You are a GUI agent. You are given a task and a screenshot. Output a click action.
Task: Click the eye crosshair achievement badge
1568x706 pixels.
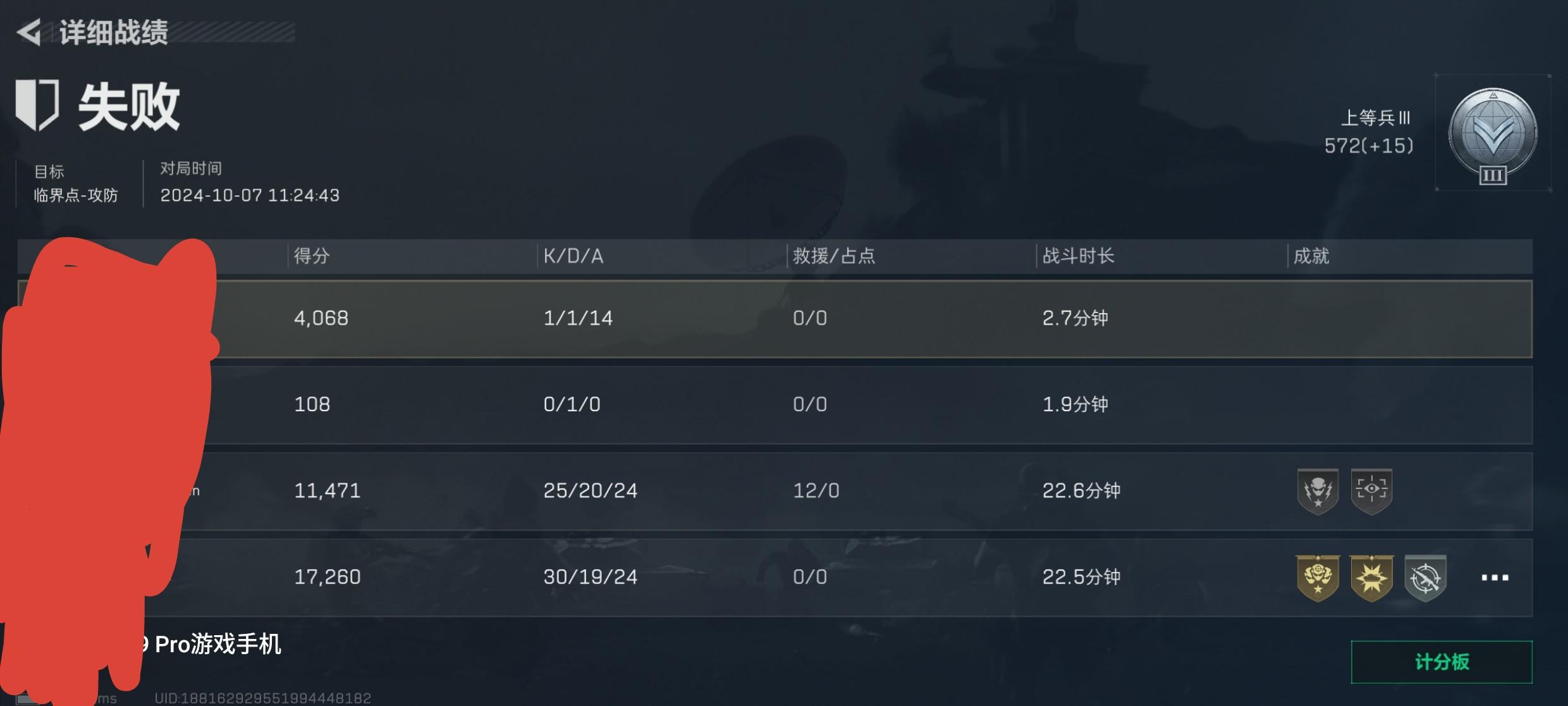[x=1371, y=491]
